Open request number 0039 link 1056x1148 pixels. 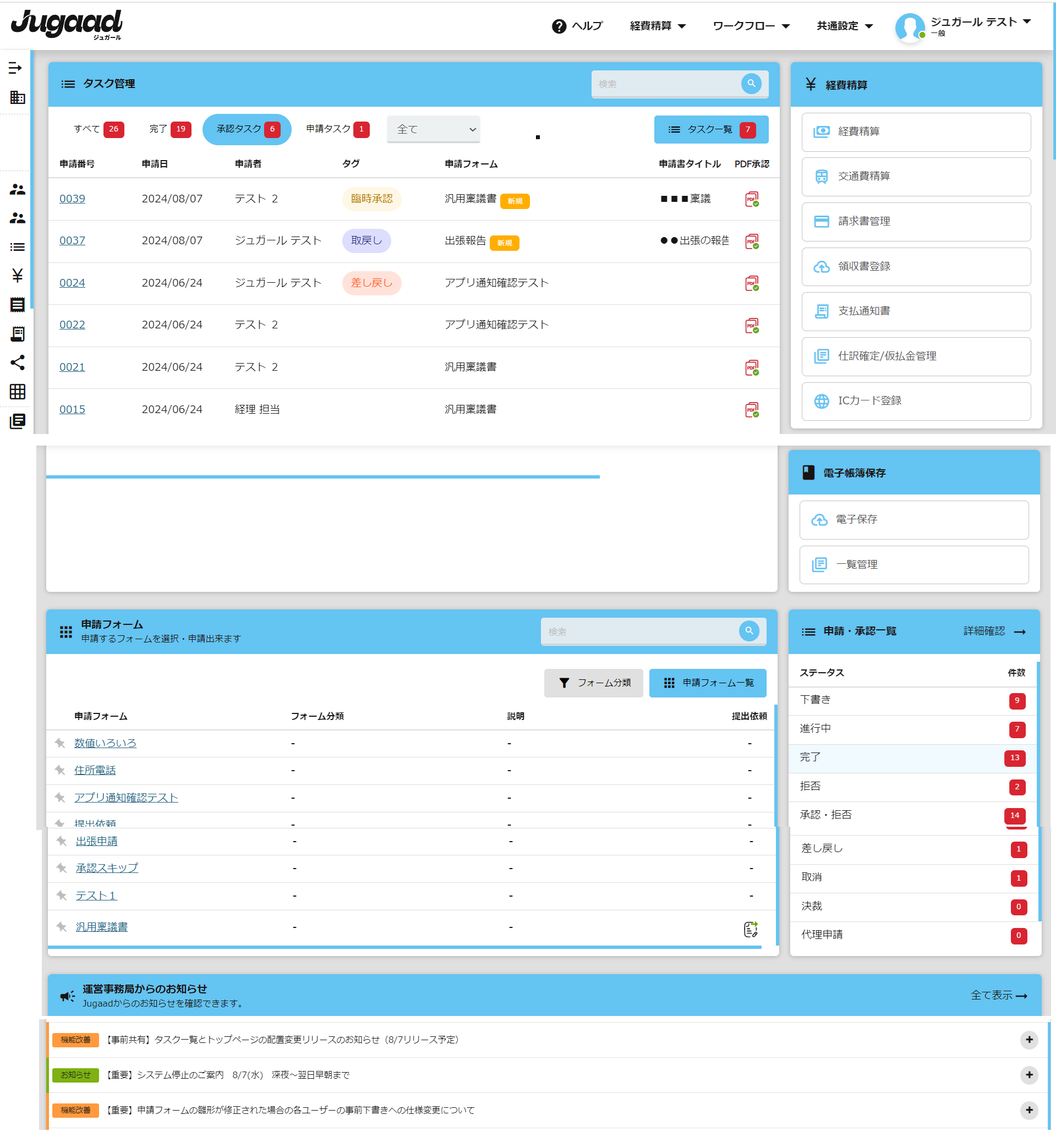[x=72, y=199]
